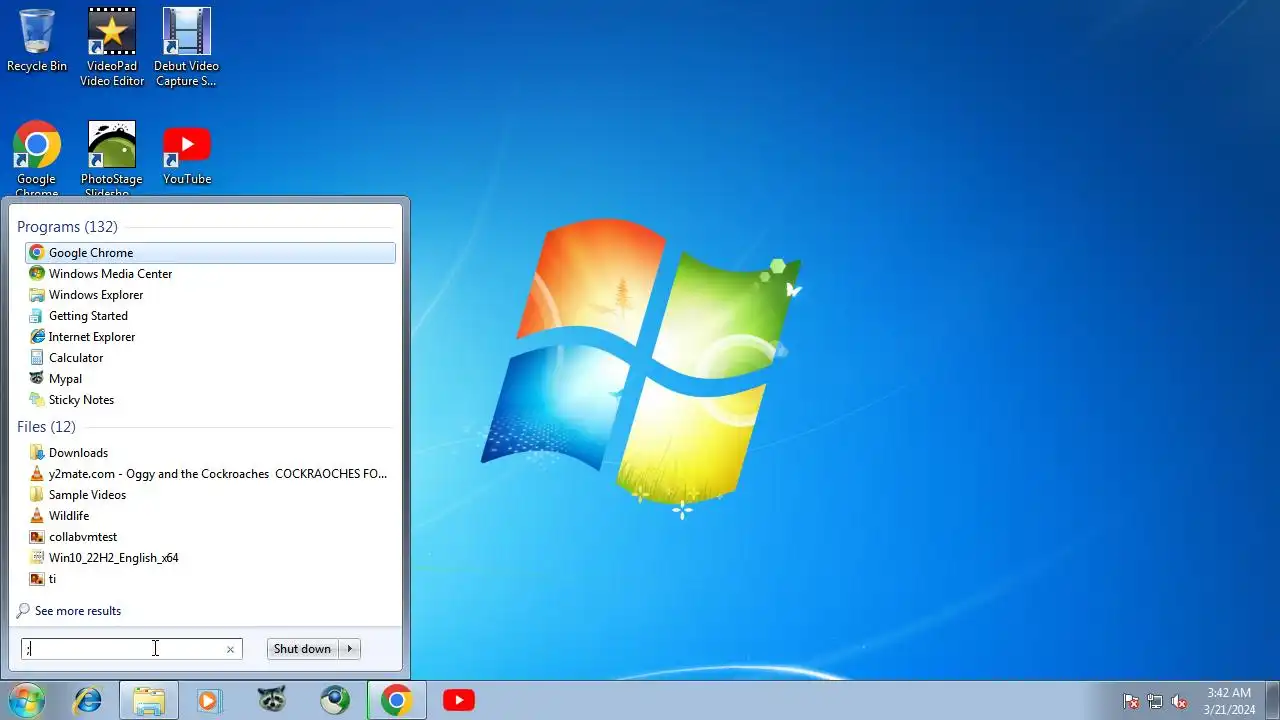Image resolution: width=1280 pixels, height=720 pixels.
Task: Open the YouTube icon in the taskbar
Action: click(459, 701)
